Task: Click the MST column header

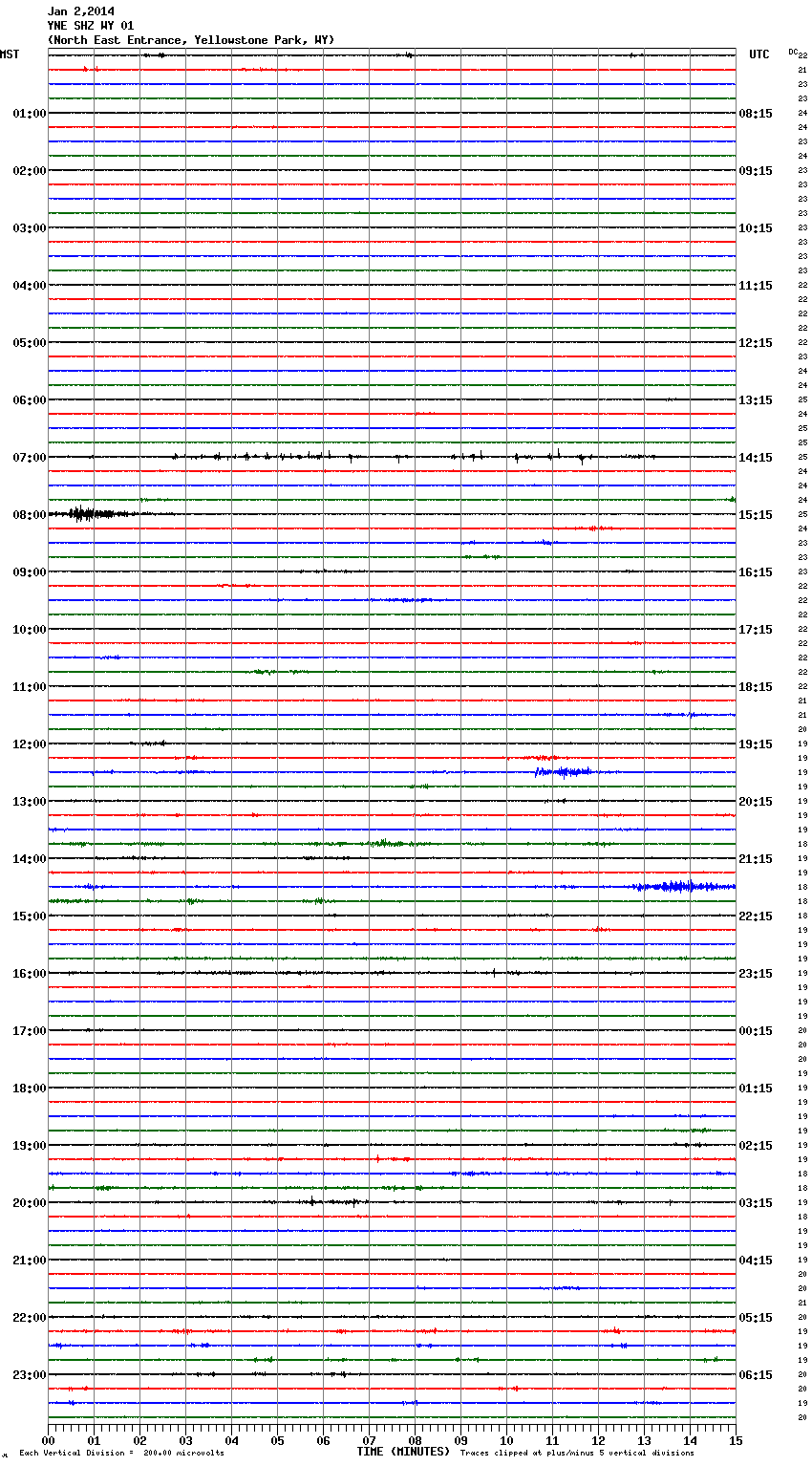Action: coord(10,54)
